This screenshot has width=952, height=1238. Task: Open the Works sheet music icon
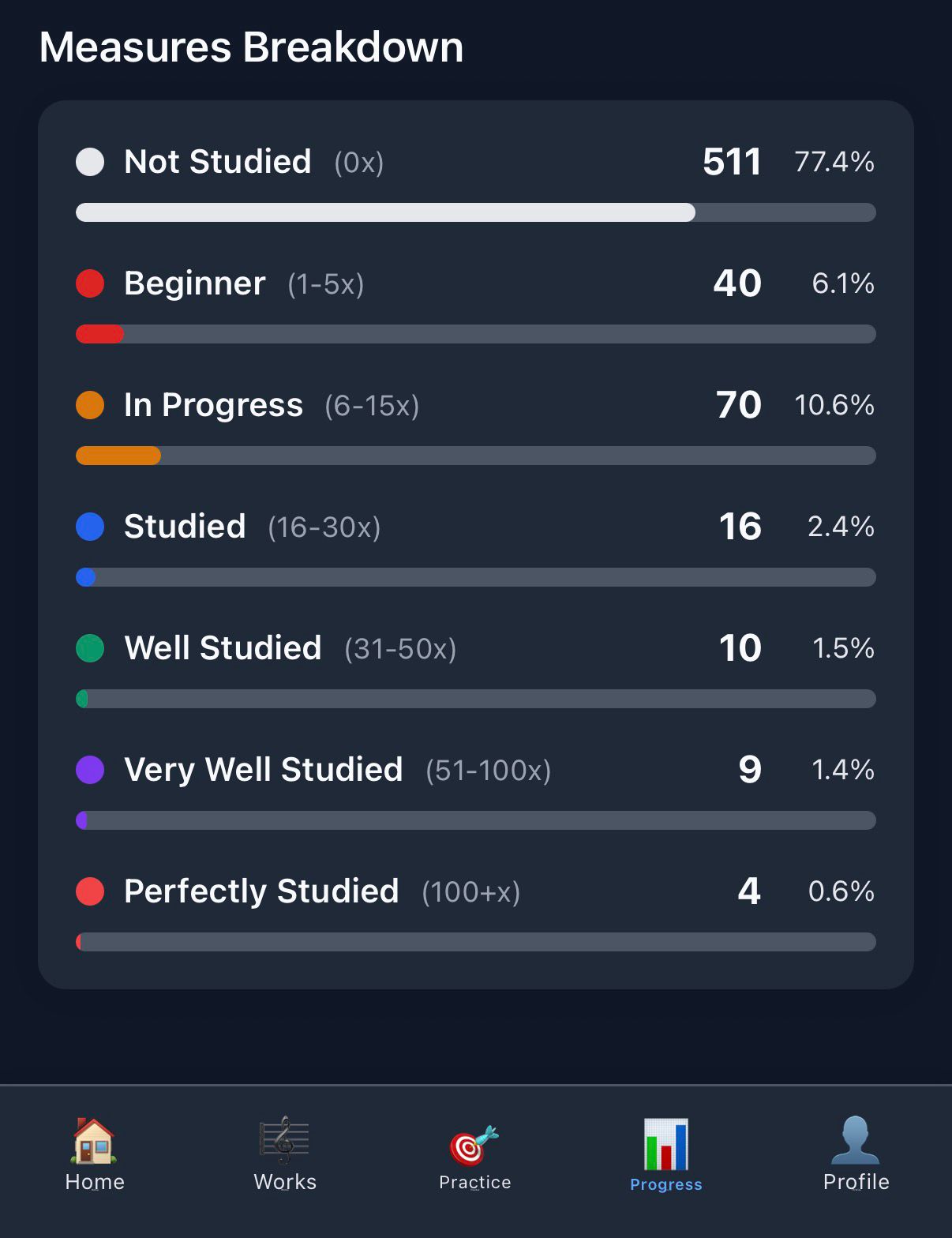284,1141
